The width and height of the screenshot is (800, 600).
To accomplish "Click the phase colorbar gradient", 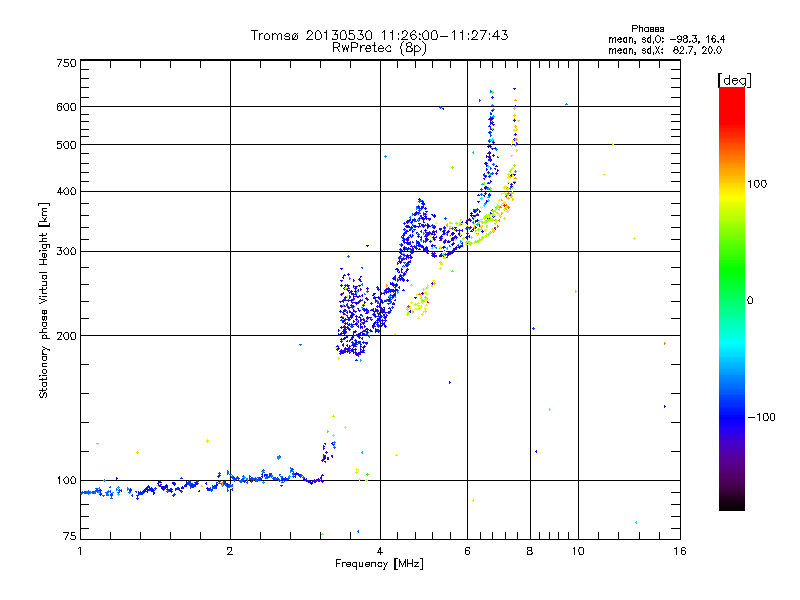I will [x=732, y=298].
